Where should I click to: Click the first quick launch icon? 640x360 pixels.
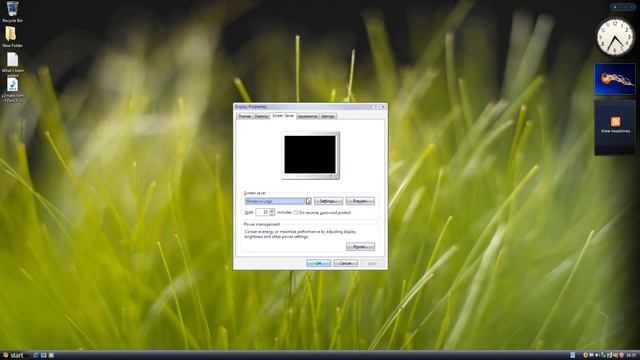[36, 355]
